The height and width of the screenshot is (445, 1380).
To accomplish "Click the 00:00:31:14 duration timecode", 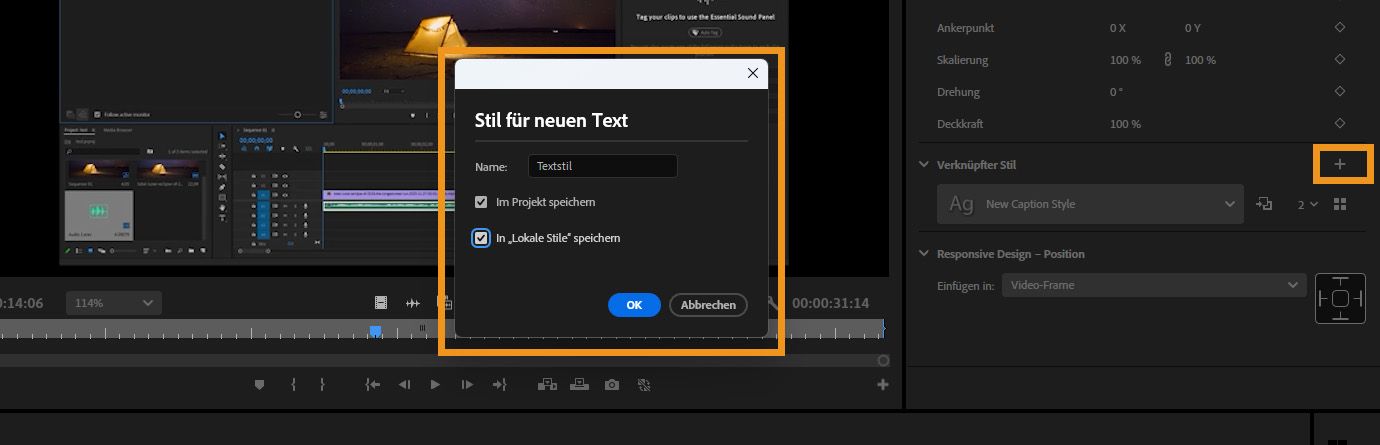I will pos(830,303).
